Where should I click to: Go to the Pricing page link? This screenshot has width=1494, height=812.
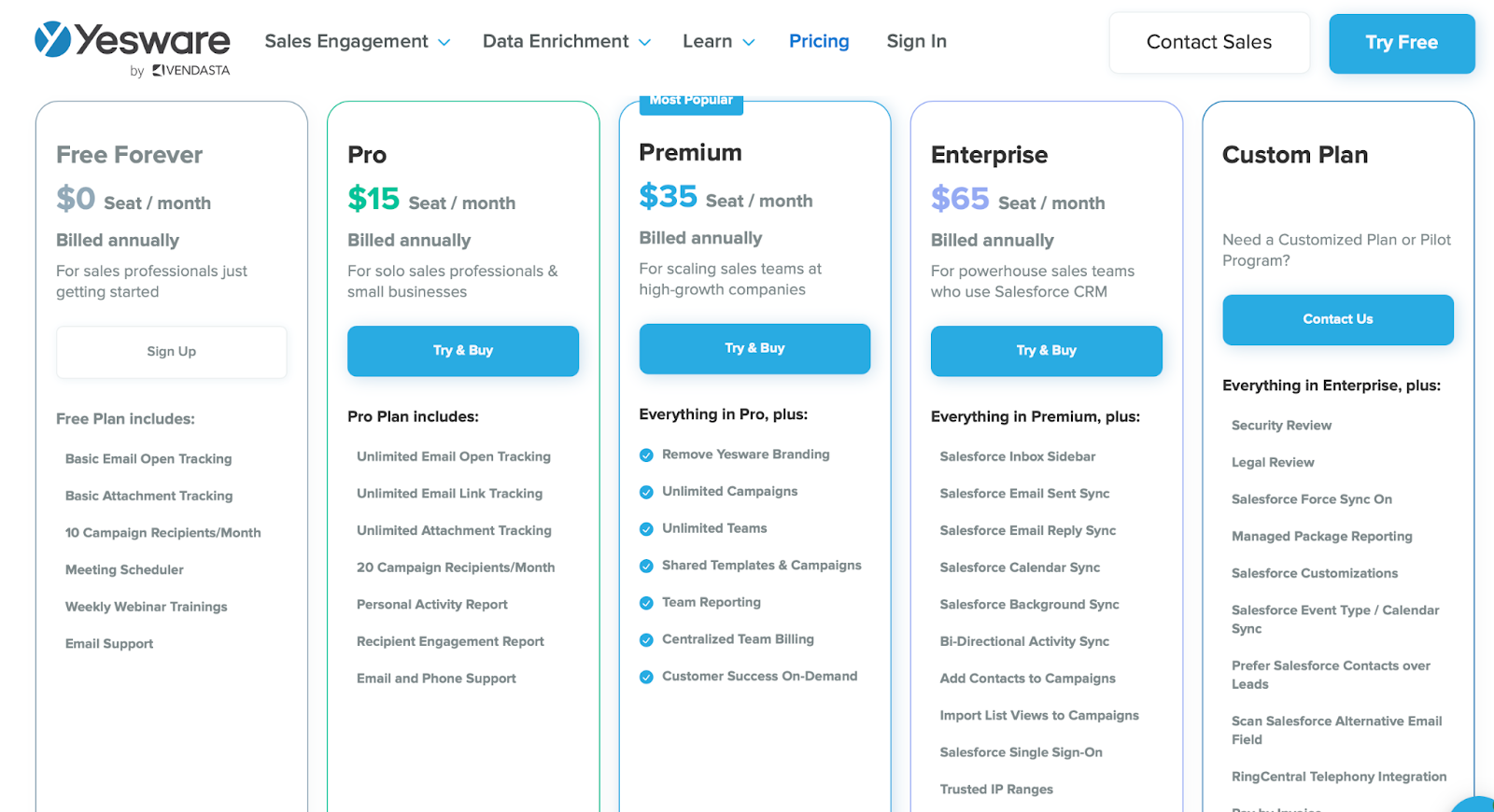coord(819,42)
